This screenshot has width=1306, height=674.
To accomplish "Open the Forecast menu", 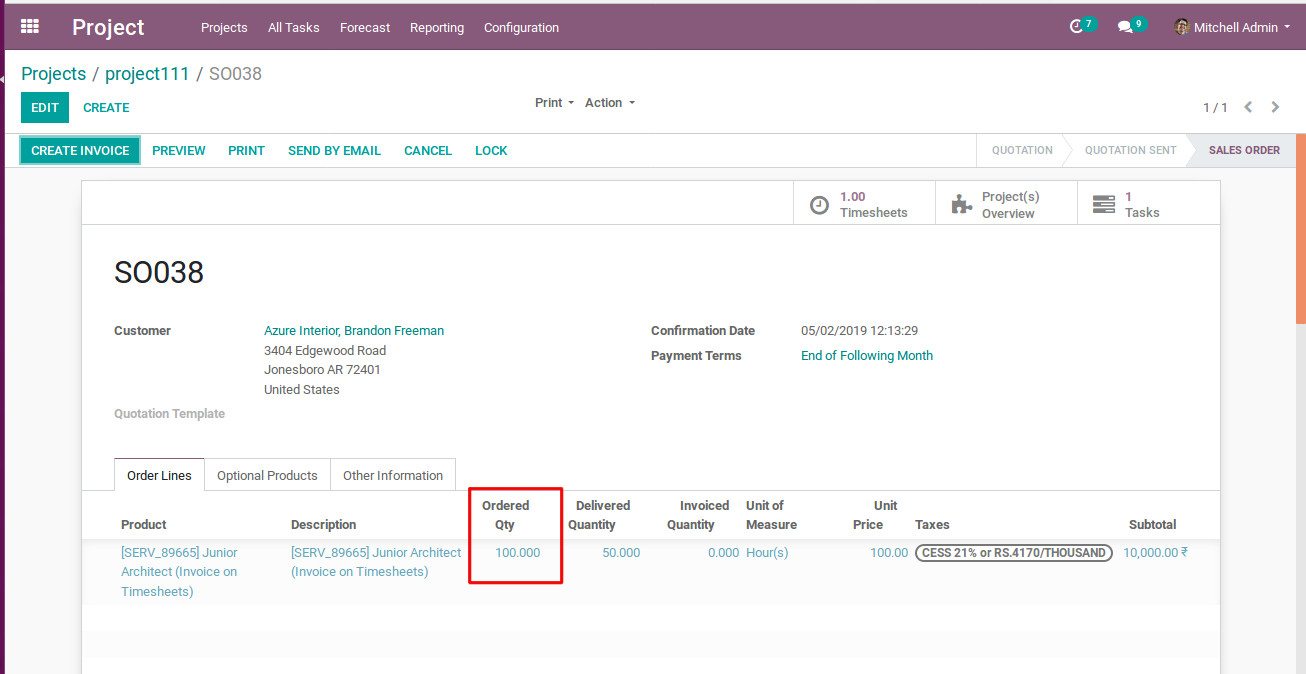I will click(365, 27).
